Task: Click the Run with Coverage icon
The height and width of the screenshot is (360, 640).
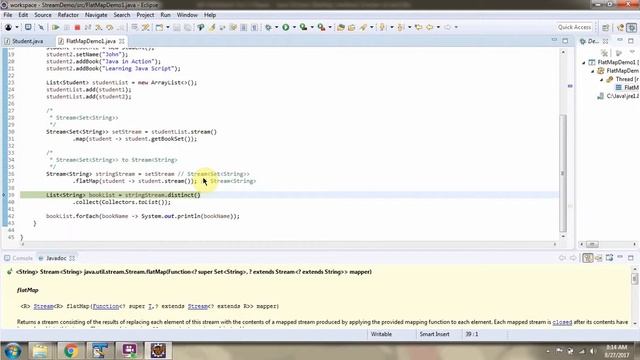Action: (x=303, y=27)
